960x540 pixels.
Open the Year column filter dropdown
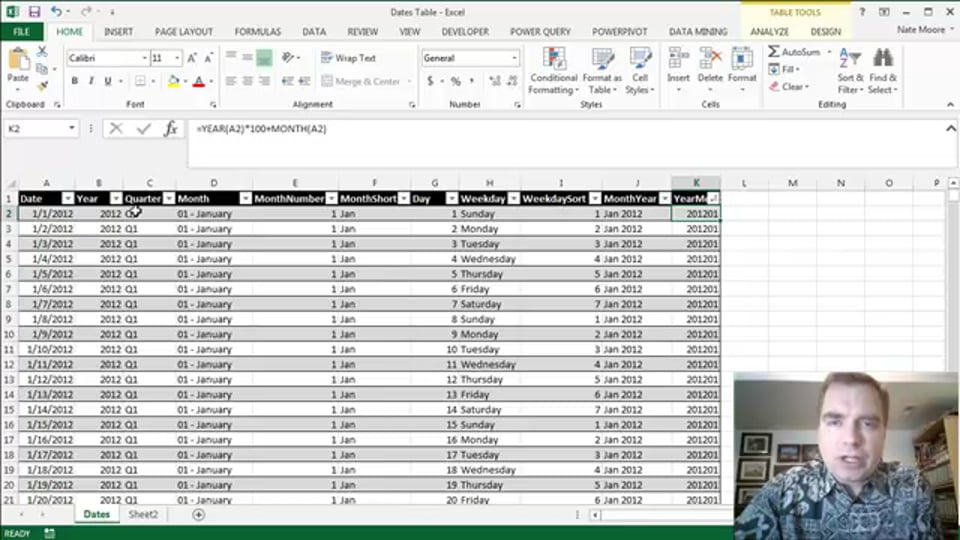click(x=115, y=198)
